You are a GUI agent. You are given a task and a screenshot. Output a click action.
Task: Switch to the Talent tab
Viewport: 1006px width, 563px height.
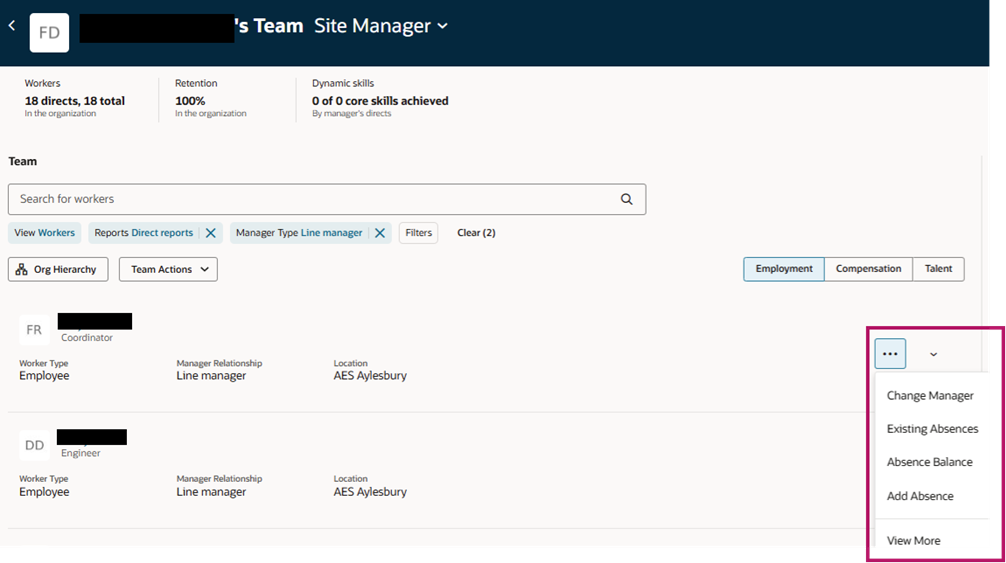[x=938, y=269]
